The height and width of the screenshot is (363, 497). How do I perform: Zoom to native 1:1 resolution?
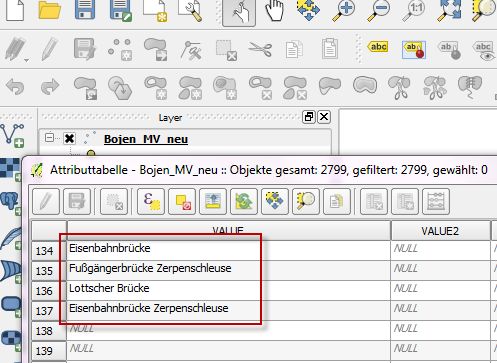click(x=414, y=11)
